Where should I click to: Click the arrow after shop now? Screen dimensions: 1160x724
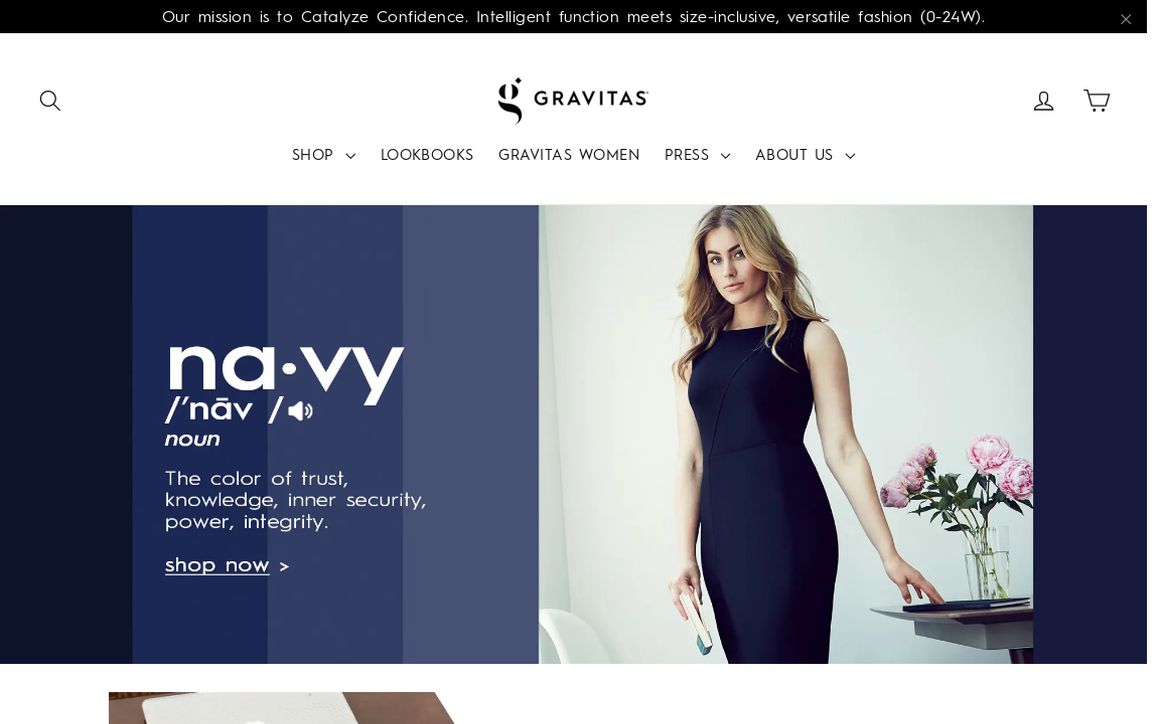tap(284, 567)
